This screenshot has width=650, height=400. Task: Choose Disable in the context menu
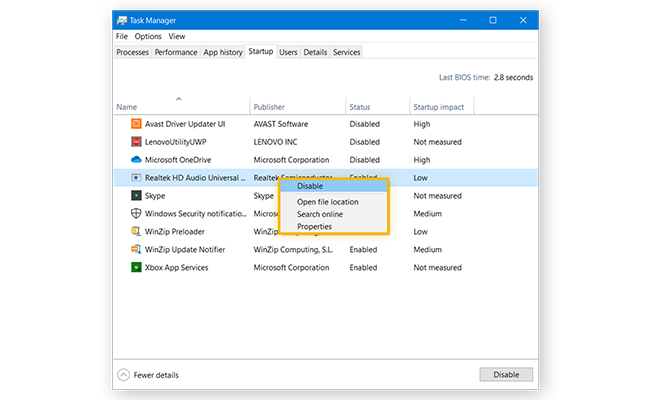click(x=334, y=186)
